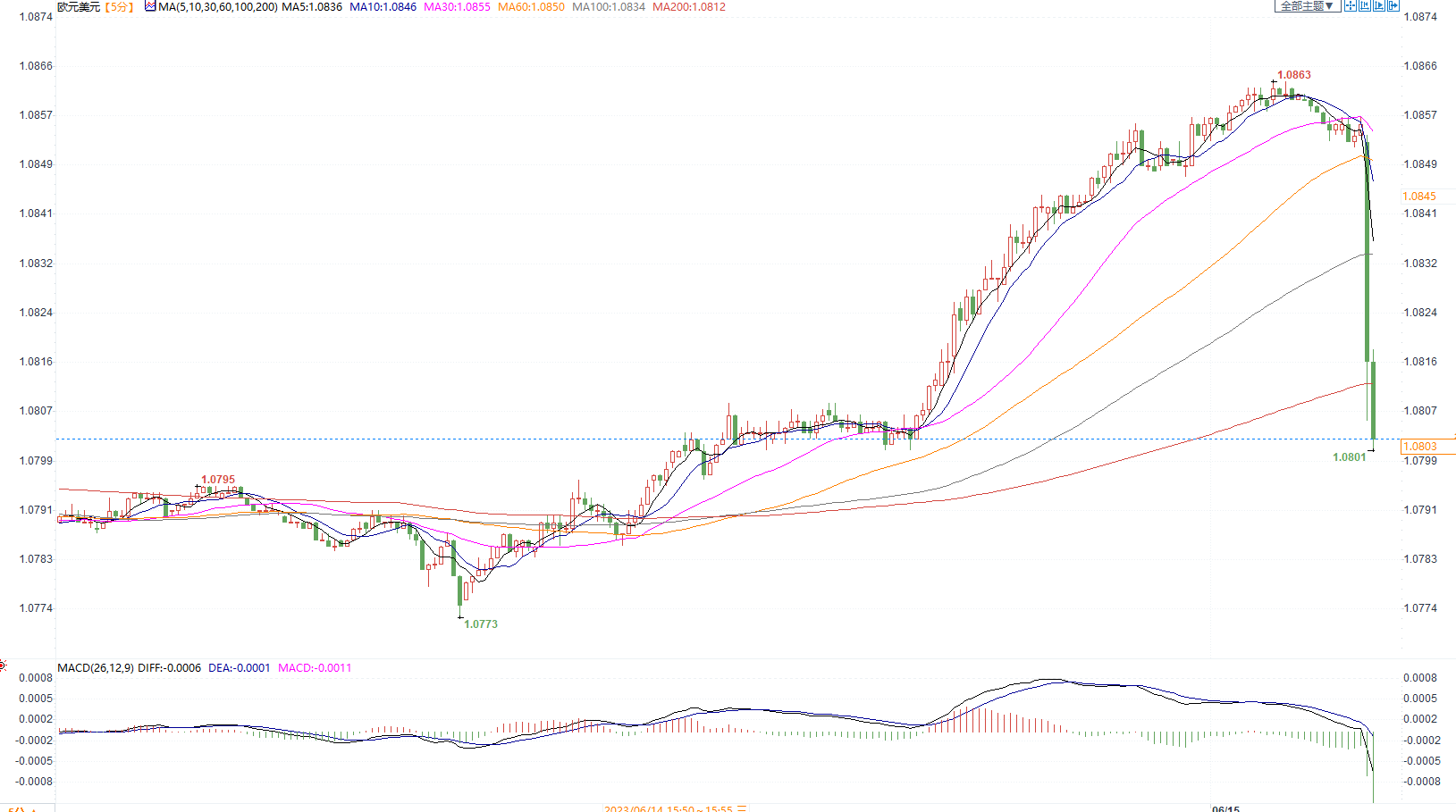Open the MACD panel red settings icon

[3, 666]
